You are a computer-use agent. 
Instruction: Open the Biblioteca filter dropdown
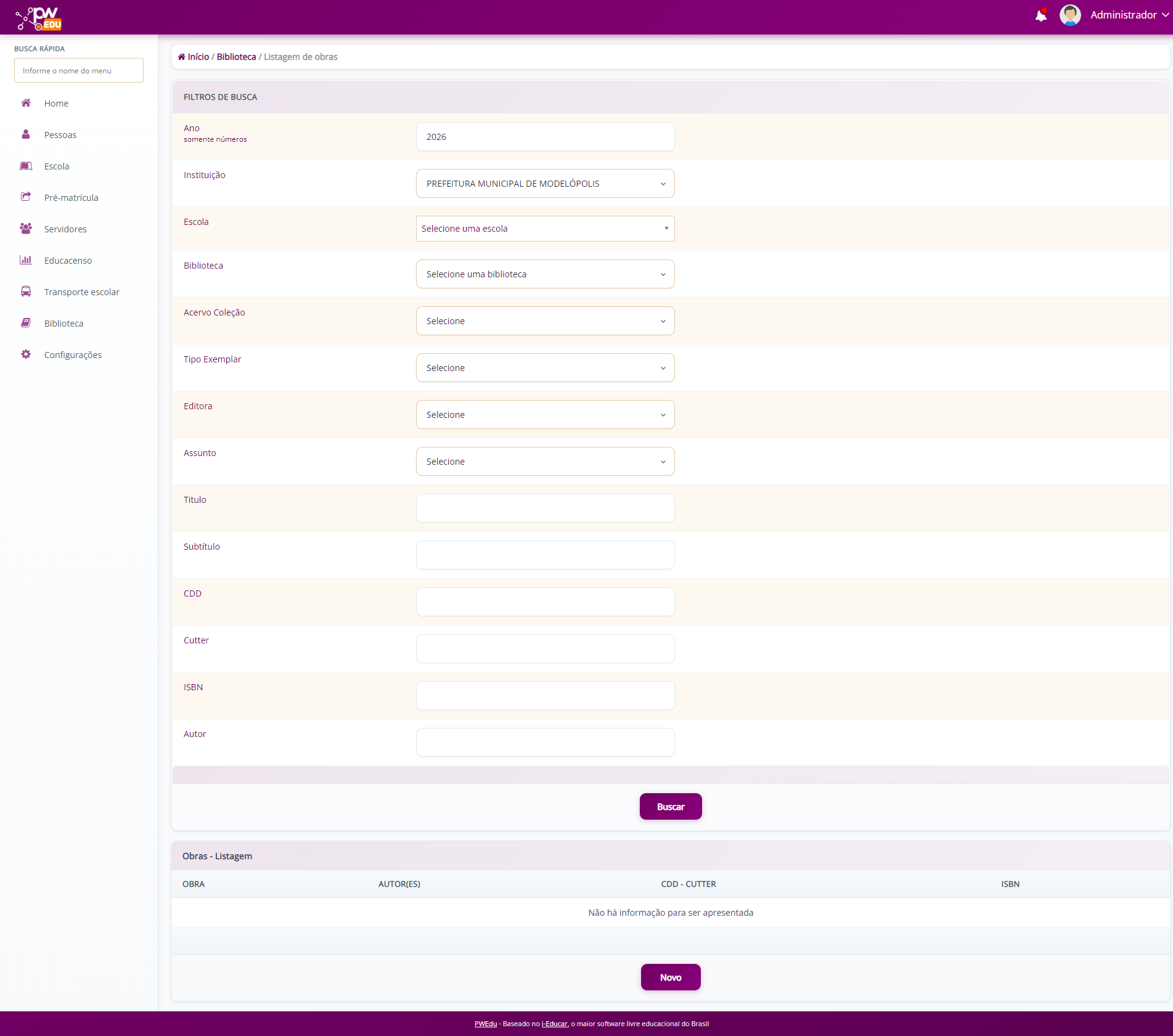(x=545, y=274)
